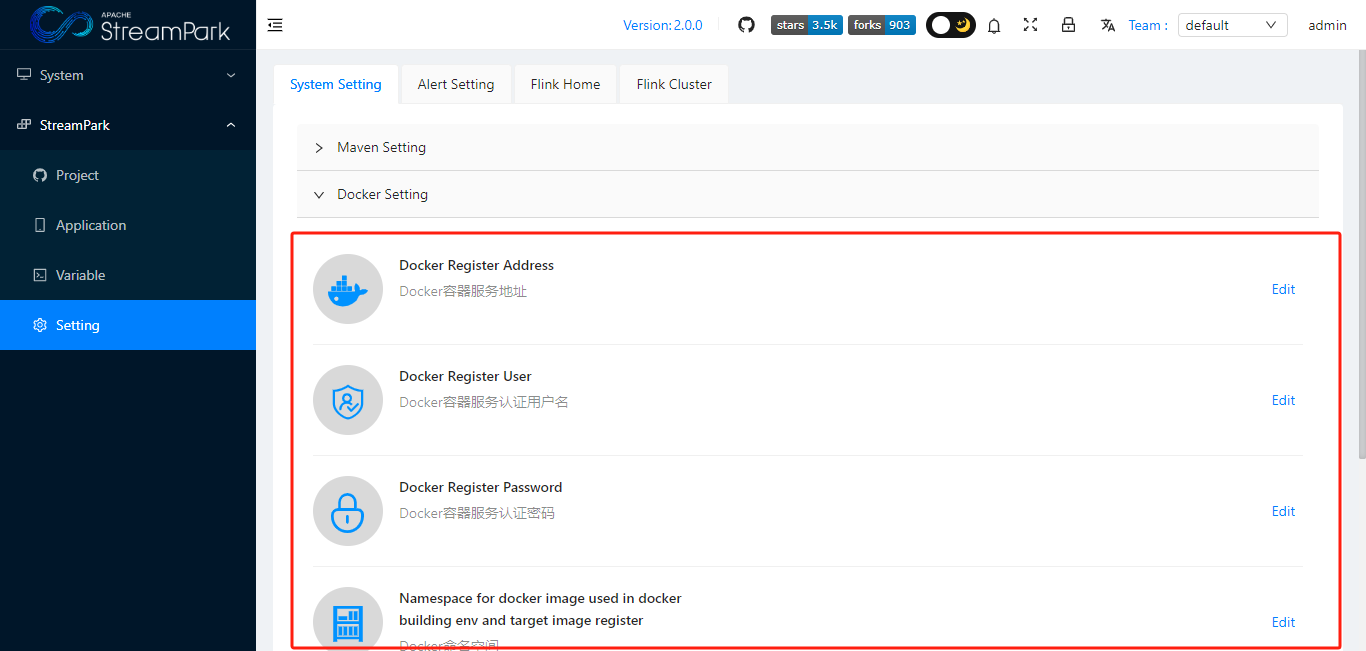Click the Docker whale icon beside Register Address
The height and width of the screenshot is (651, 1366).
click(x=348, y=289)
